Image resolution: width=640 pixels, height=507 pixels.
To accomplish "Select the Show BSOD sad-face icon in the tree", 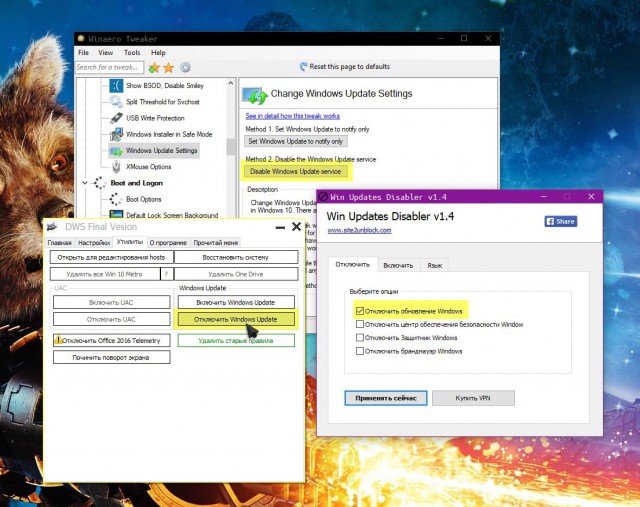I will (116, 86).
